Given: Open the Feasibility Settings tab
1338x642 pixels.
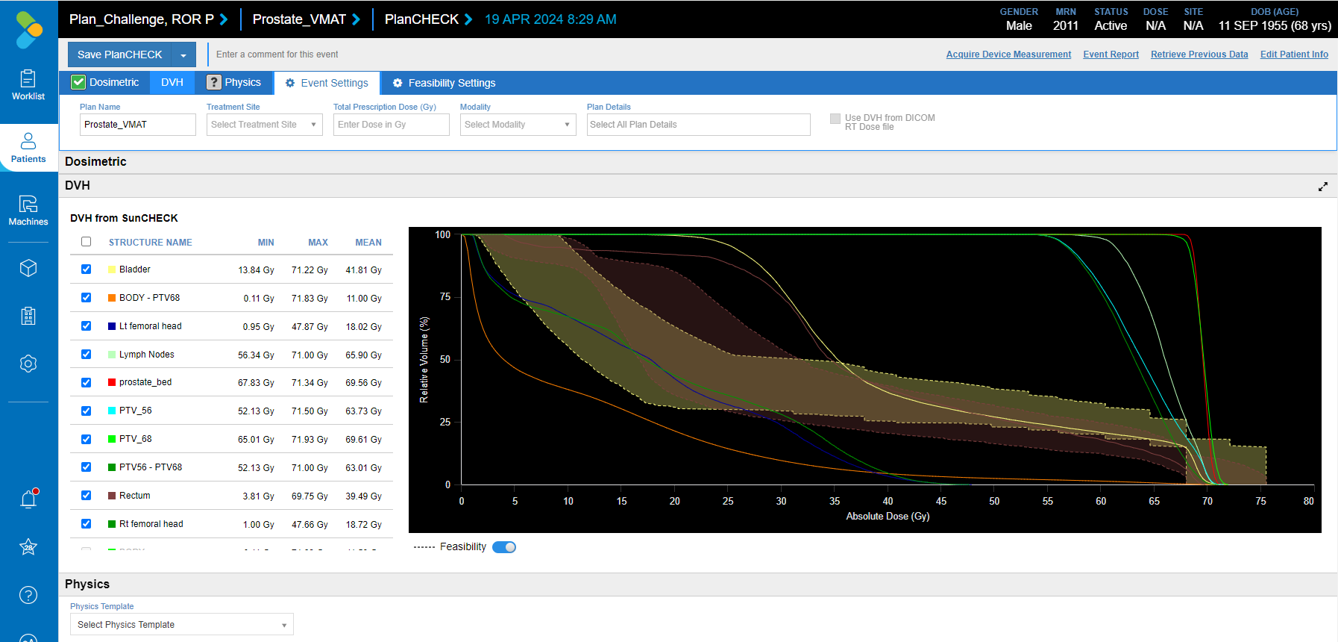Looking at the screenshot, I should (x=444, y=83).
